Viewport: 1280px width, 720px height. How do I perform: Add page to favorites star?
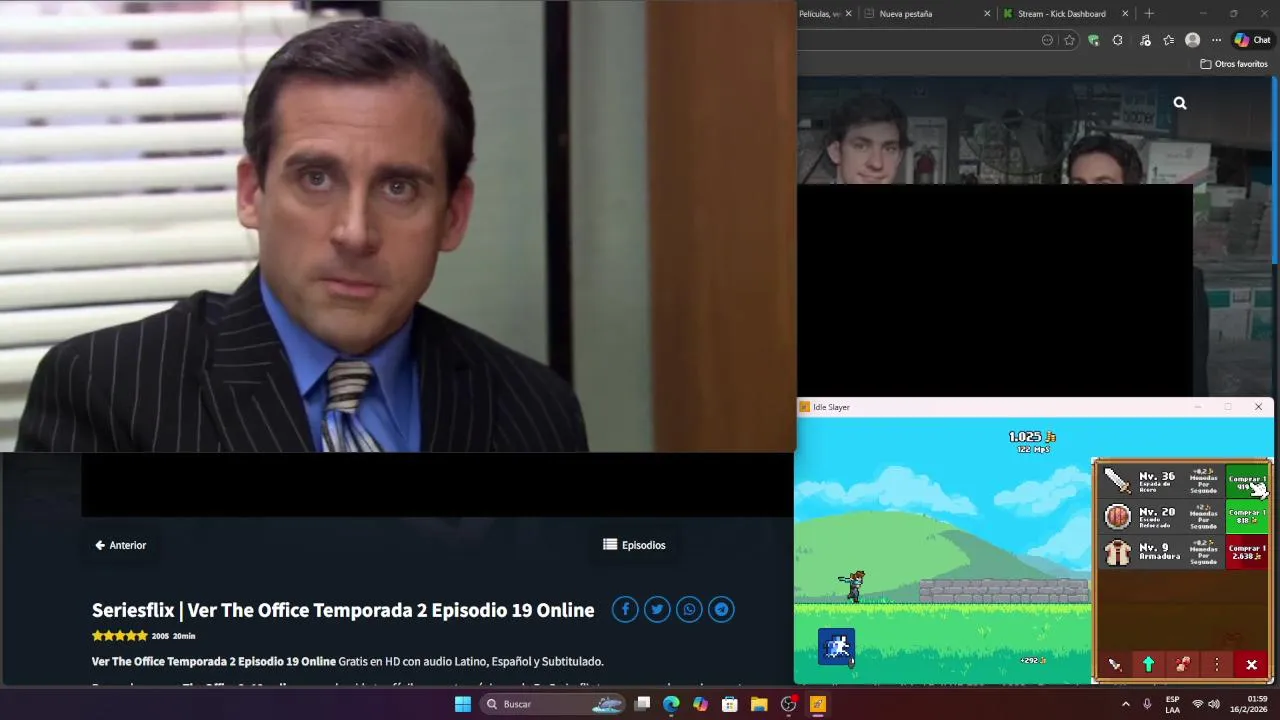1069,40
